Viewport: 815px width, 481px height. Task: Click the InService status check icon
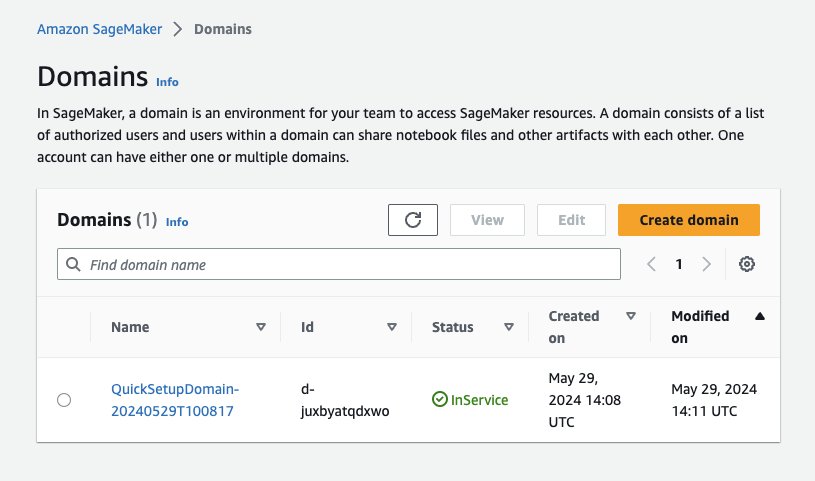coord(439,400)
